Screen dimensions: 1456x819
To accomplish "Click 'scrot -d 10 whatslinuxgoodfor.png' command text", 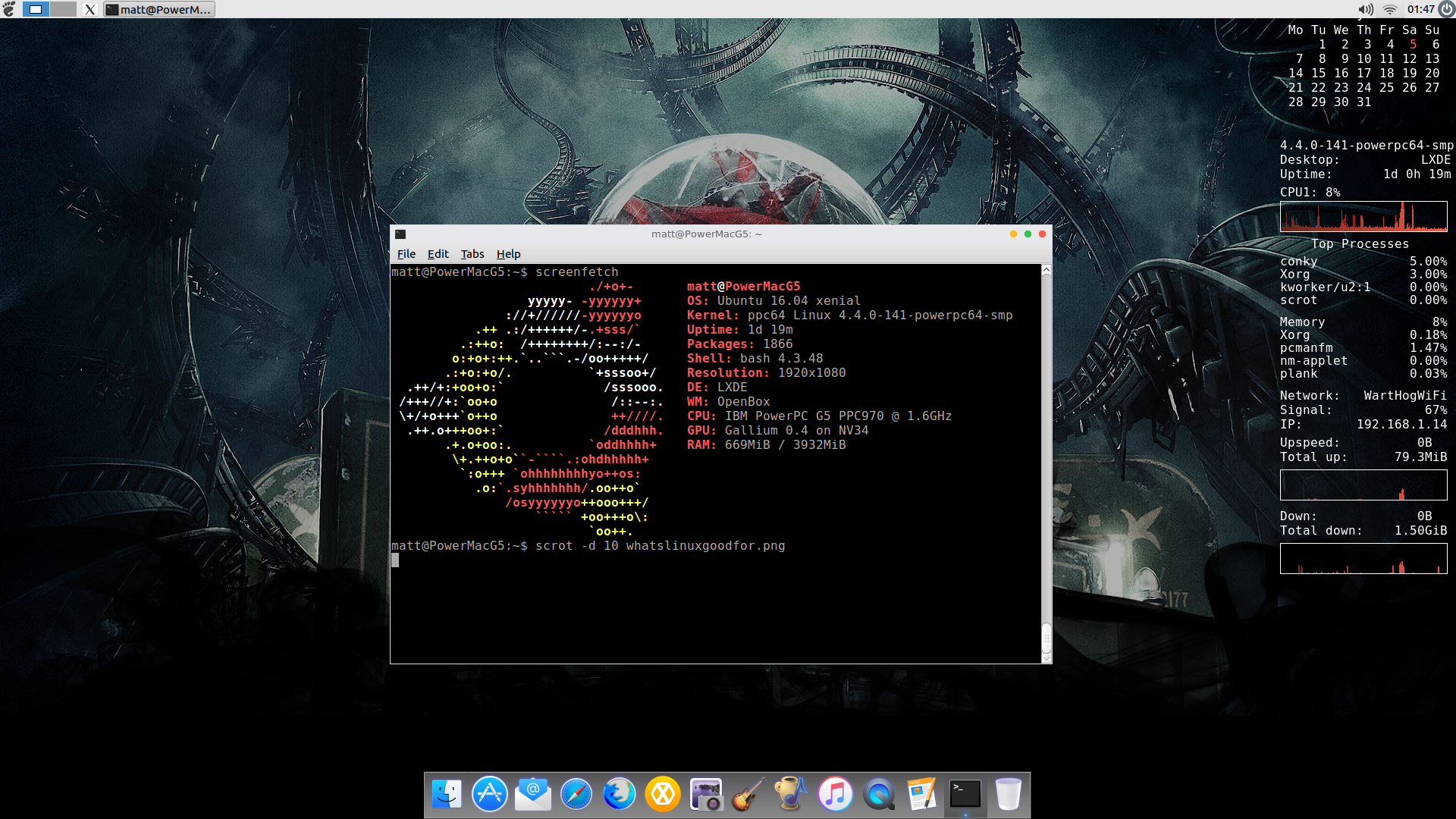I will click(x=660, y=546).
